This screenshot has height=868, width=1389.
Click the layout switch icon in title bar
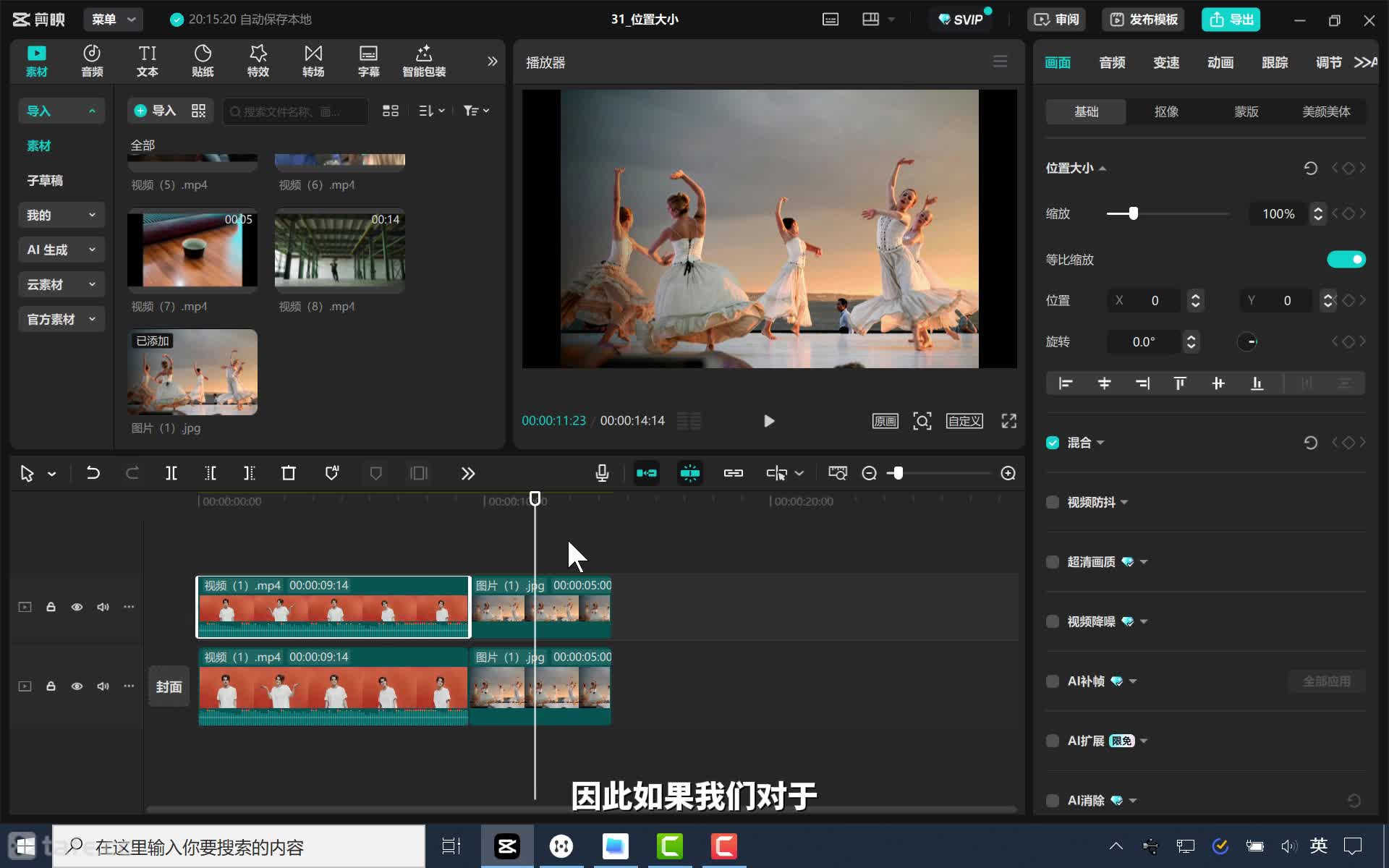(x=871, y=20)
